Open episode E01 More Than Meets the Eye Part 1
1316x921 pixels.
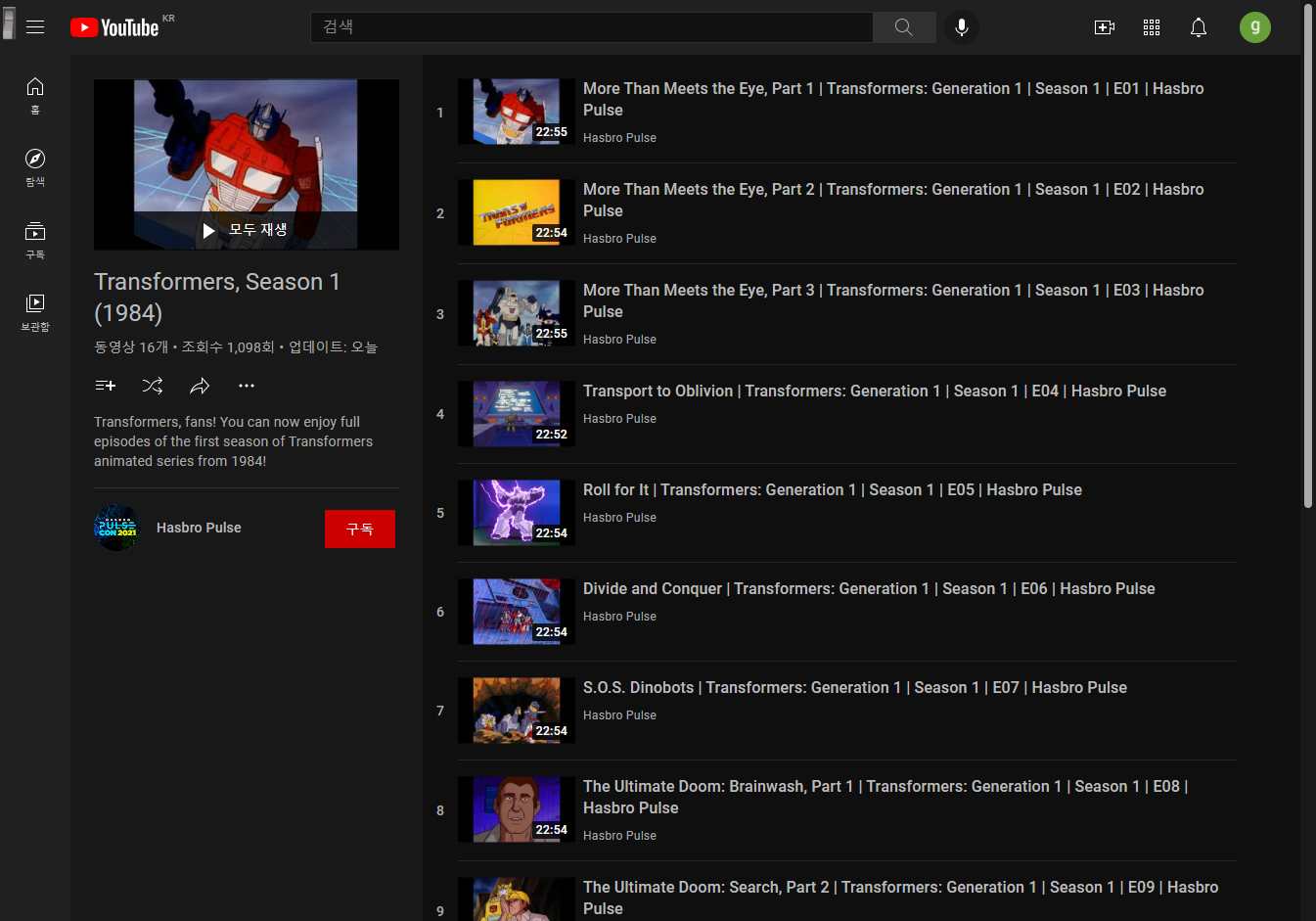[x=893, y=99]
